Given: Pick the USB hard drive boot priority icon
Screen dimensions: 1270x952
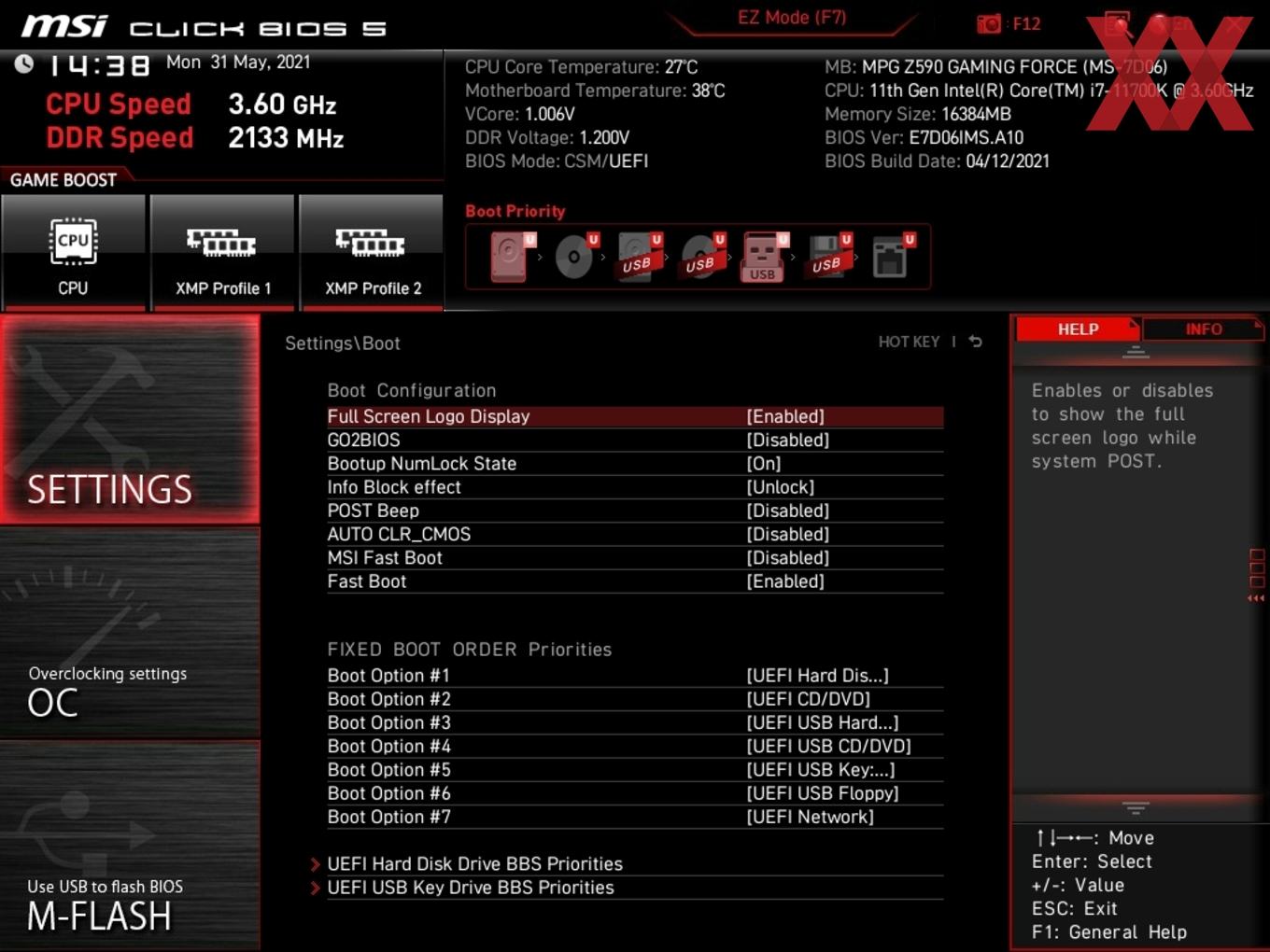Looking at the screenshot, I should point(640,257).
